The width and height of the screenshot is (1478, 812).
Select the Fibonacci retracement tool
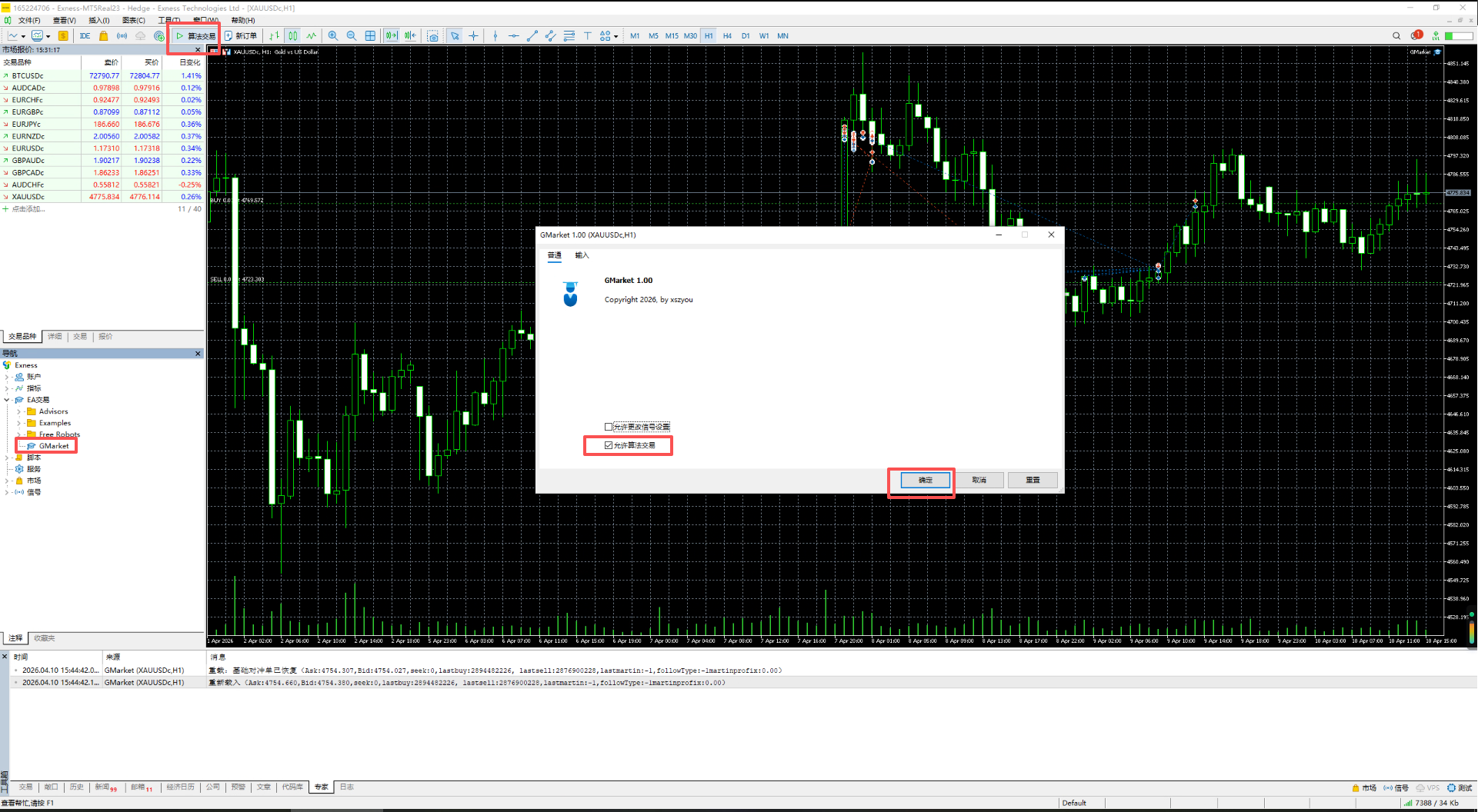pyautogui.click(x=569, y=36)
